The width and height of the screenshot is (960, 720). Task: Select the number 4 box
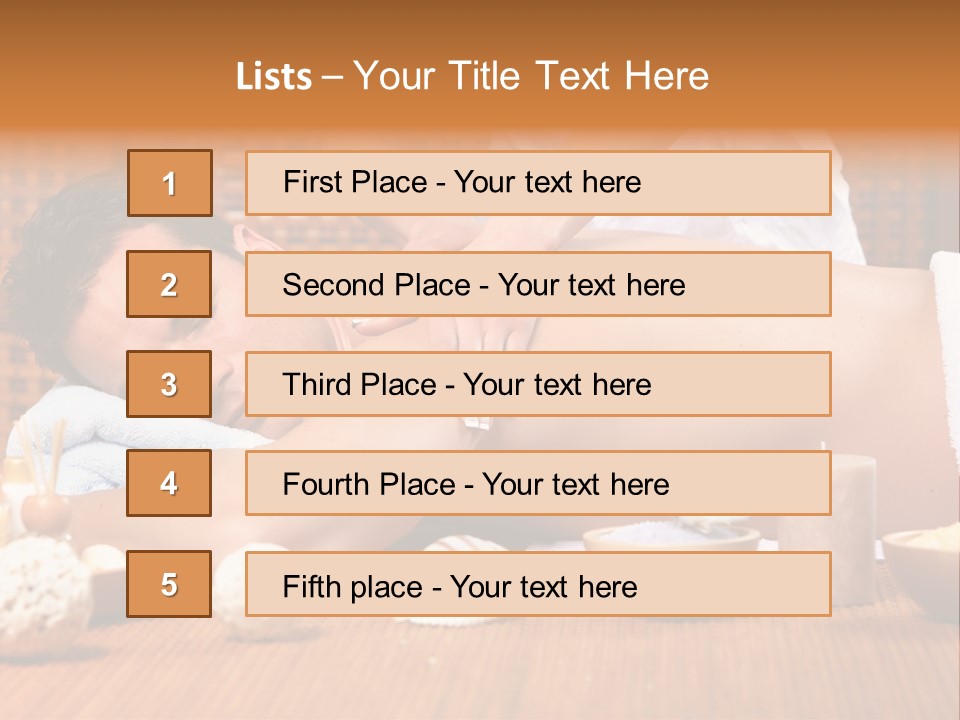tap(169, 483)
